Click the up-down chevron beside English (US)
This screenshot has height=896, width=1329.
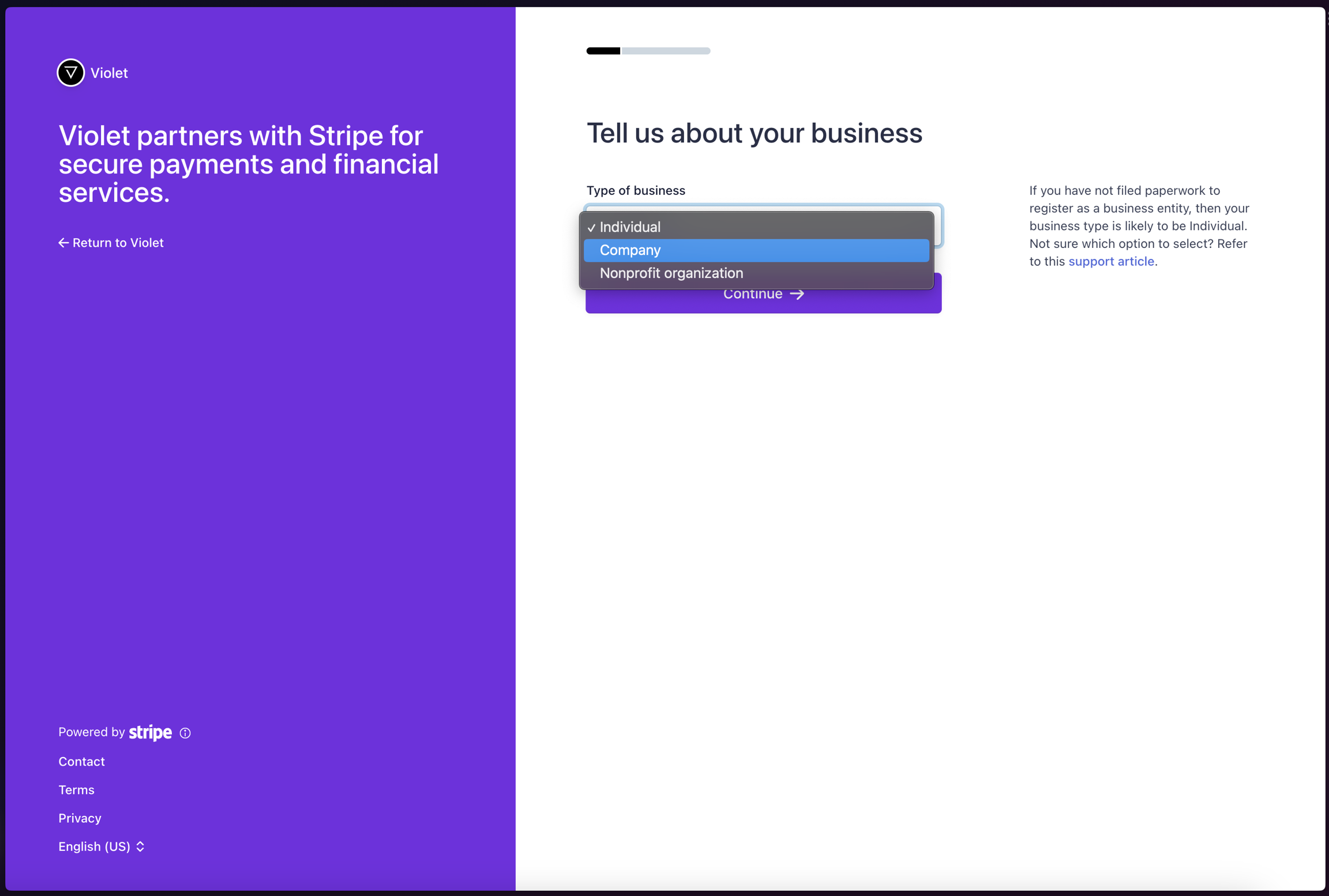point(140,846)
